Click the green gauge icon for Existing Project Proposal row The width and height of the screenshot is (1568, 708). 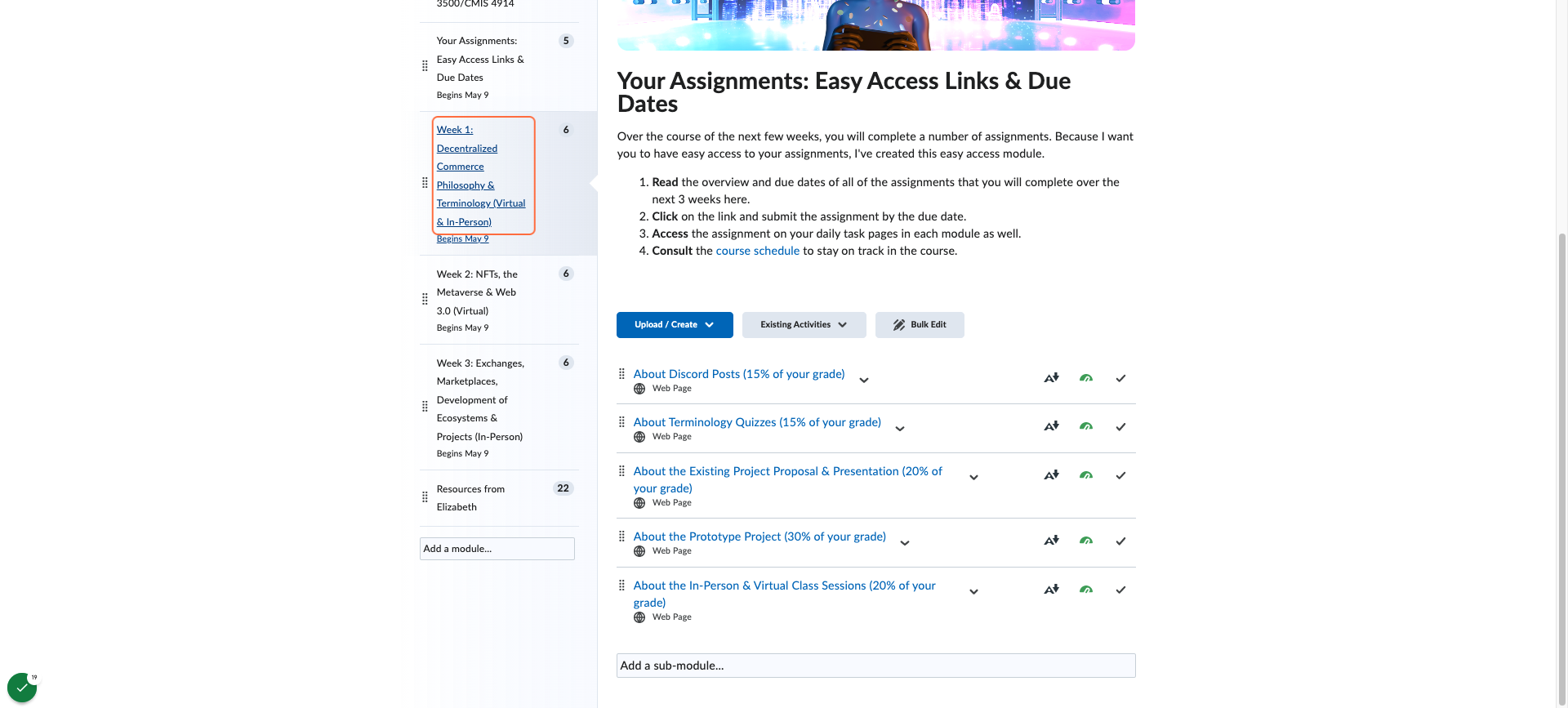click(1086, 475)
